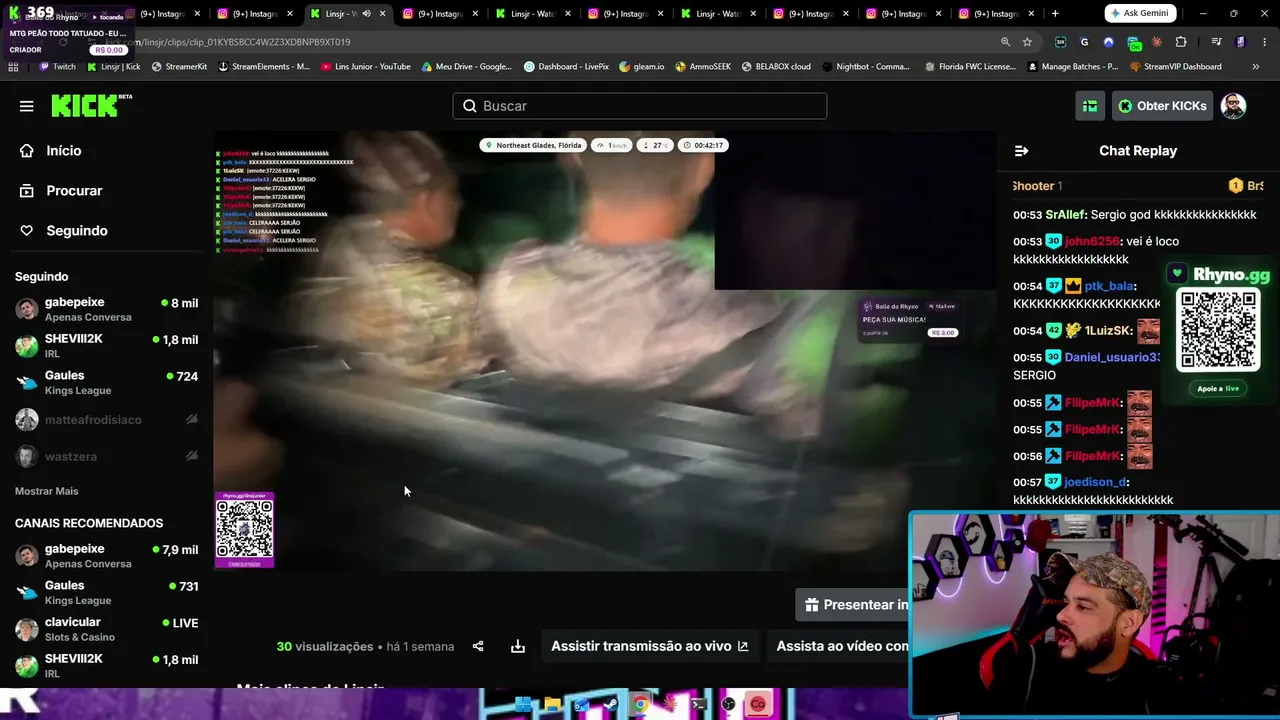
Task: Click the QR code overlay in video corner
Action: click(244, 530)
